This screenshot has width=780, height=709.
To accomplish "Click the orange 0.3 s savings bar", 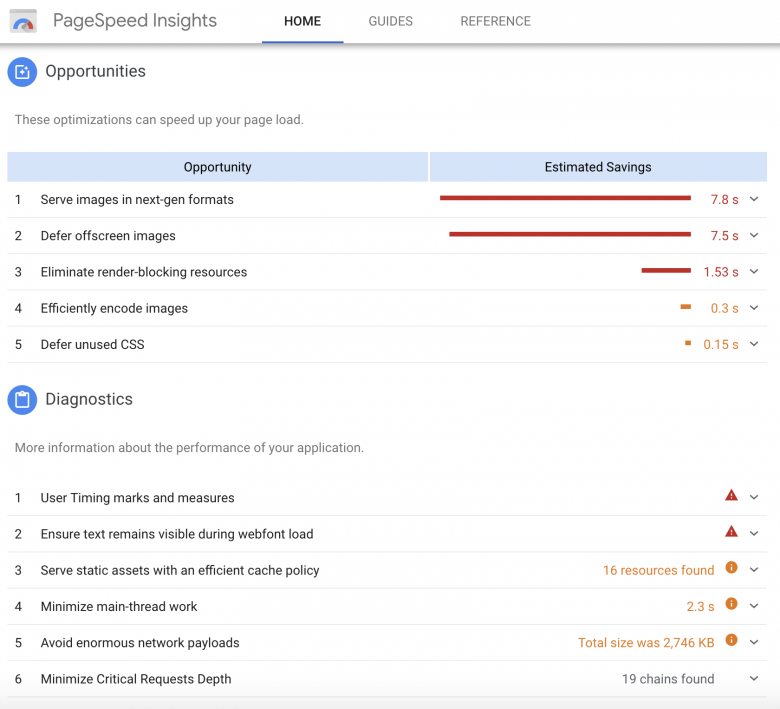I will 685,307.
